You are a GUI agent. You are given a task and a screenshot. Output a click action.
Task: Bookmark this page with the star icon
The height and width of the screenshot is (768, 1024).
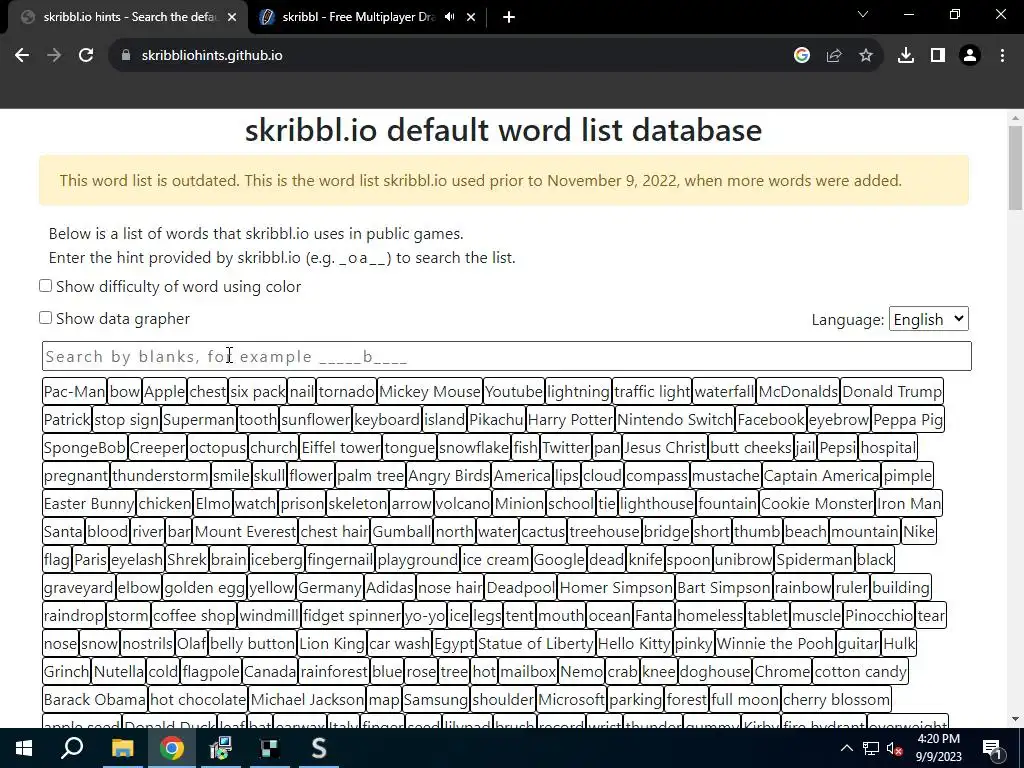pyautogui.click(x=866, y=56)
